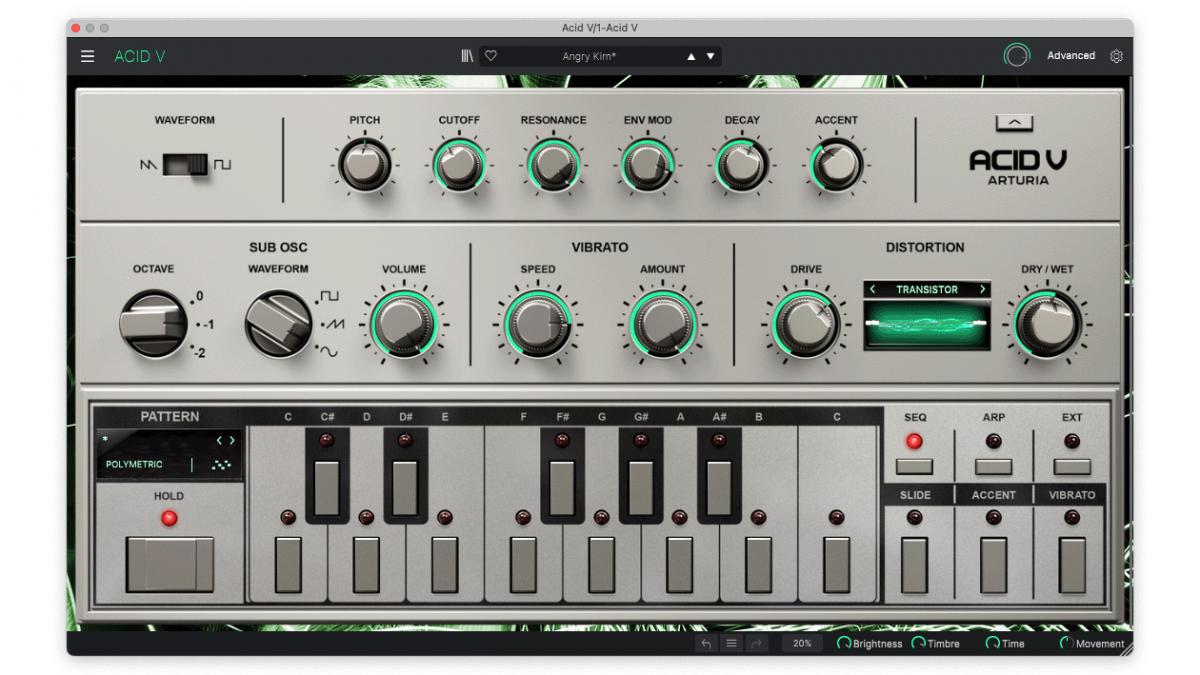Enable ARP mode button
1200x675 pixels.
coord(993,466)
